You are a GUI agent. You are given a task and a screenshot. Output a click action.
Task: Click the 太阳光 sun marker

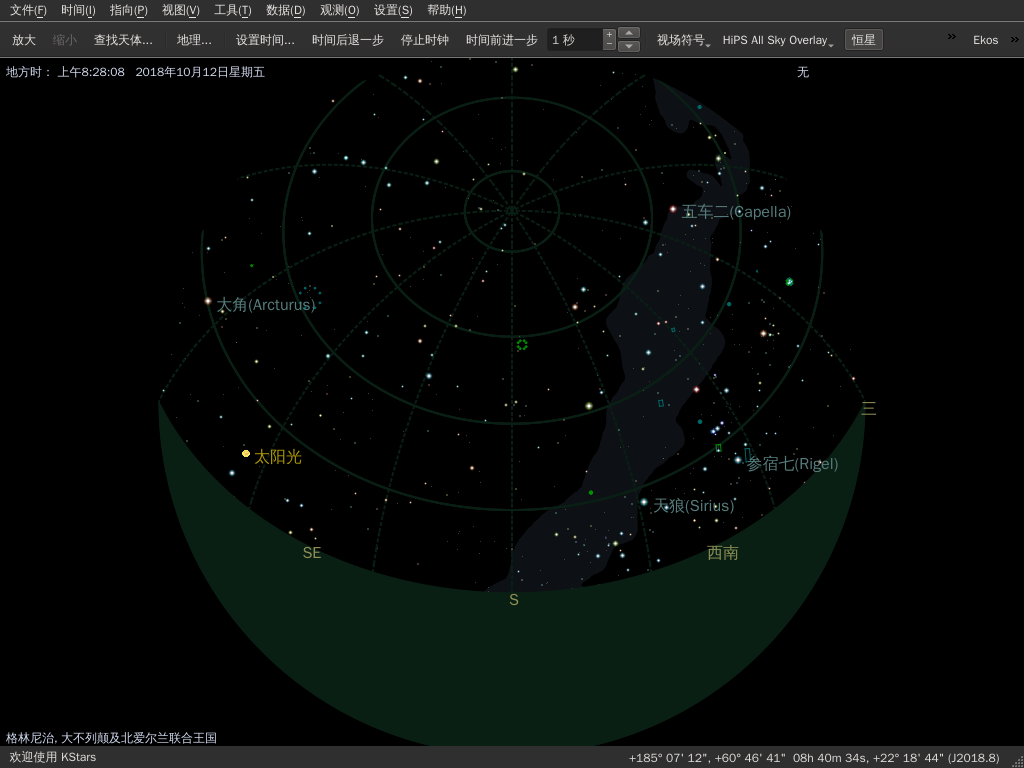[246, 453]
